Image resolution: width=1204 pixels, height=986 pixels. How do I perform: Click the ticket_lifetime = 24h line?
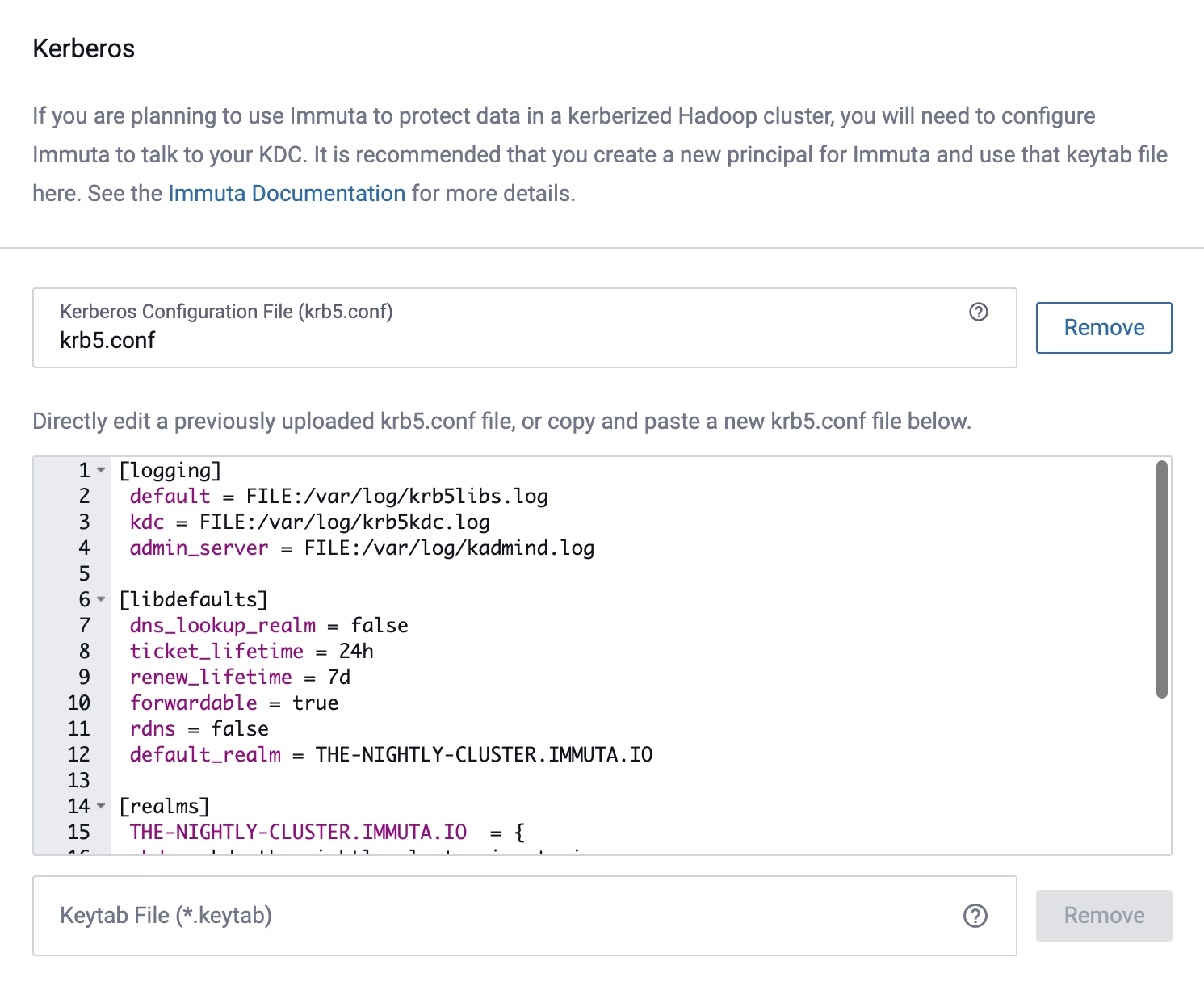pos(250,652)
